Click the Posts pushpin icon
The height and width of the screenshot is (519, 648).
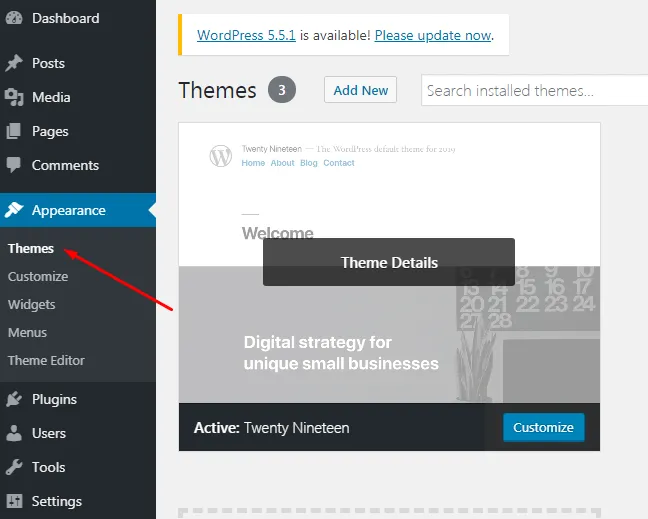[x=14, y=63]
